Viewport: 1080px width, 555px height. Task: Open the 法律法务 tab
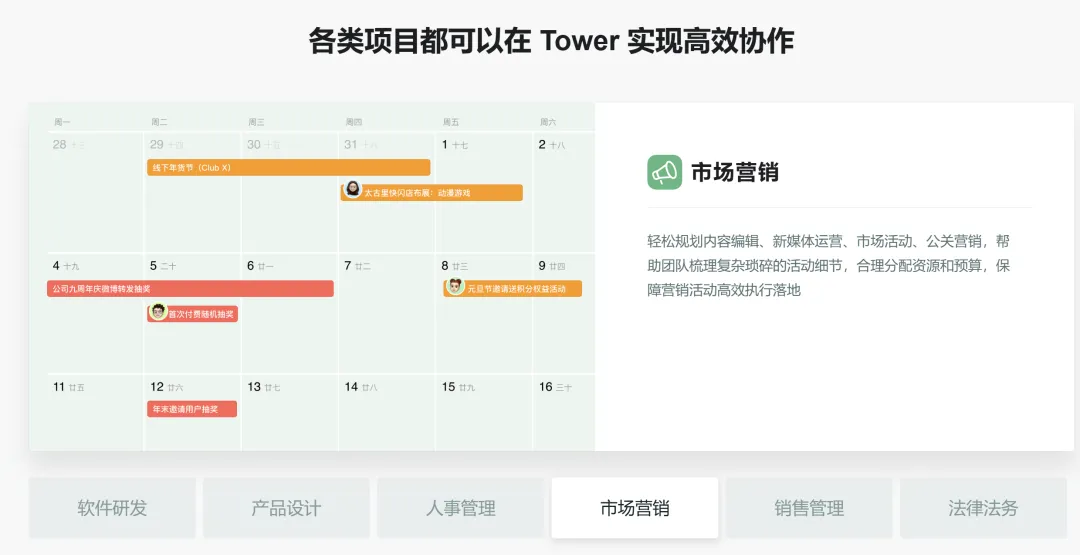coord(984,508)
